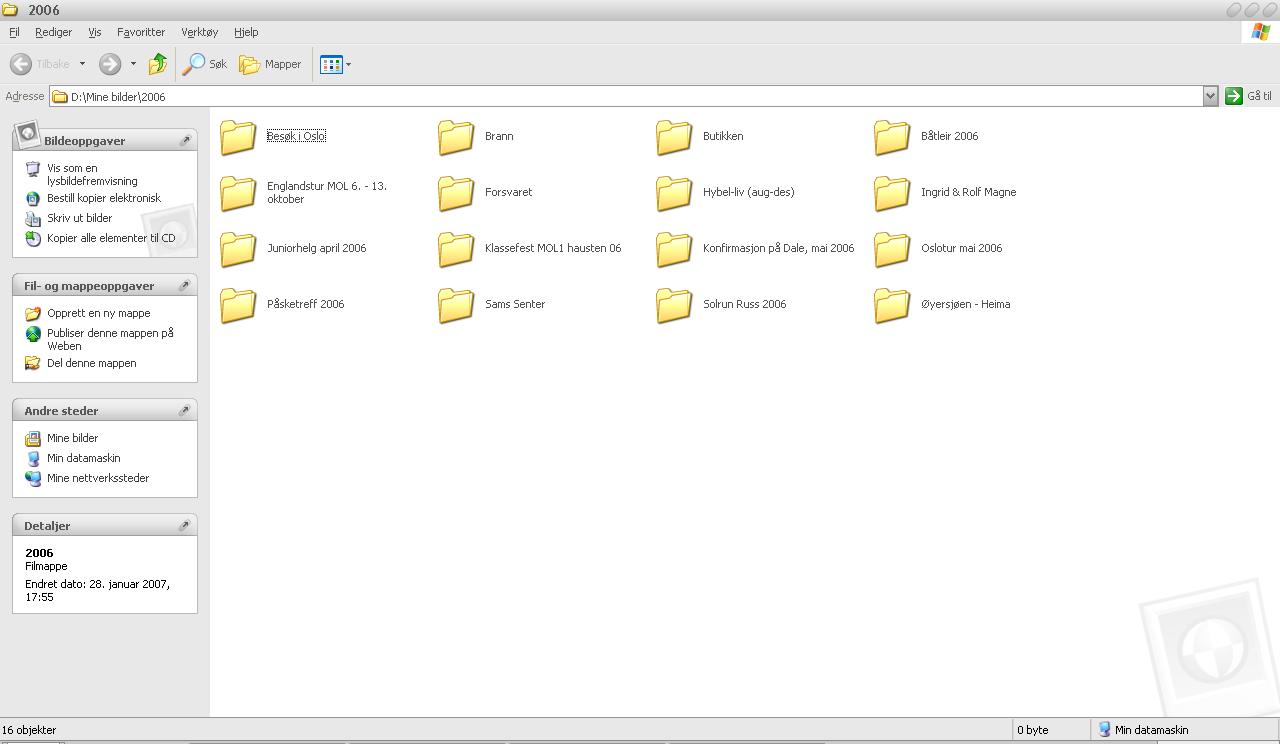Open the Forward history dropdown arrow
This screenshot has height=744, width=1280.
click(x=133, y=64)
